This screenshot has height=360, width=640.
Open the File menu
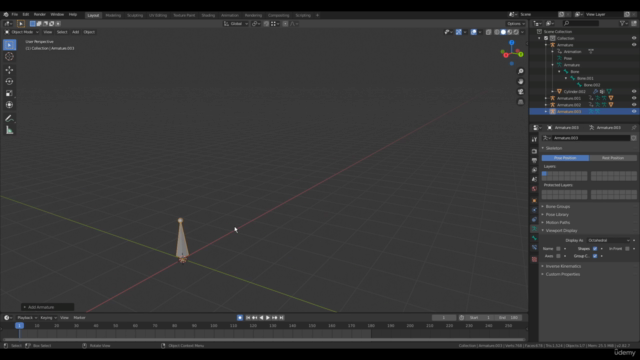coord(15,14)
